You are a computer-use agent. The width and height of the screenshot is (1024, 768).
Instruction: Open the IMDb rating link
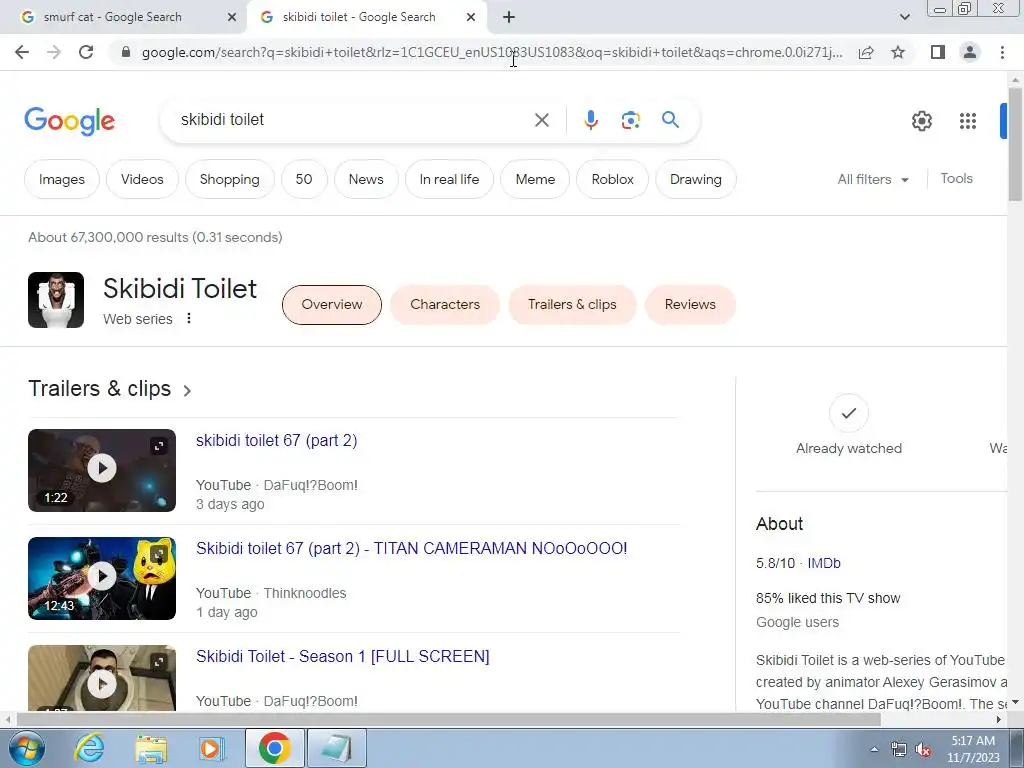tap(824, 563)
